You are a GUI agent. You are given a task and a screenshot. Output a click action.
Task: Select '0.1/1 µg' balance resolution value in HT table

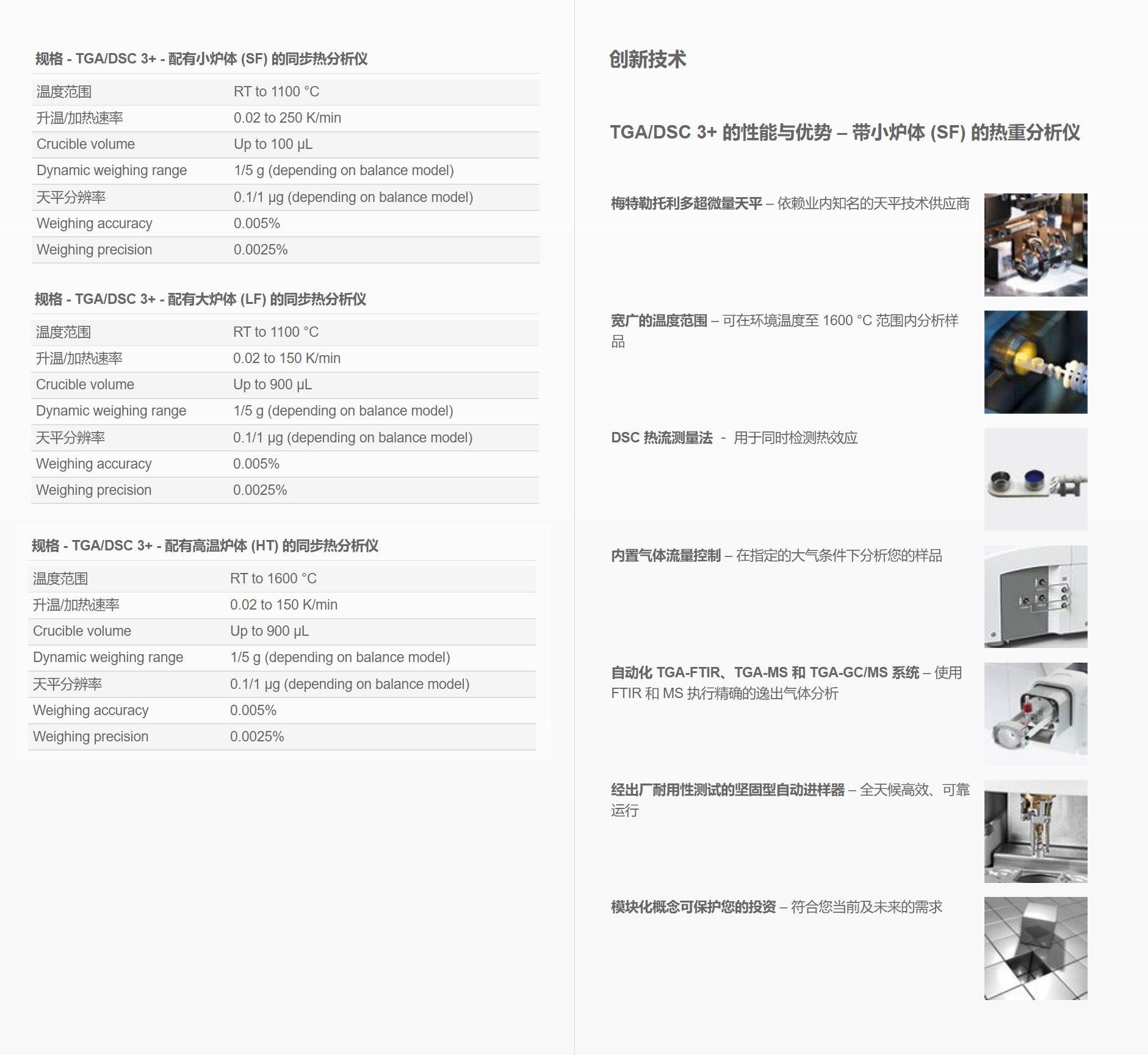click(350, 684)
